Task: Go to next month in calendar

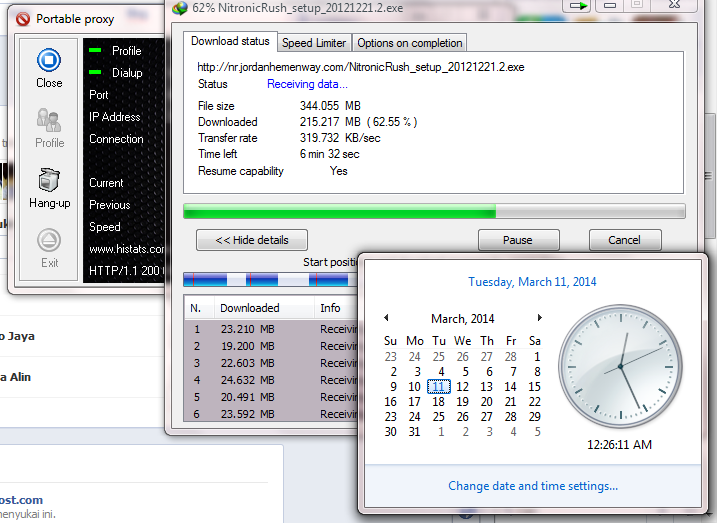Action: click(540, 318)
